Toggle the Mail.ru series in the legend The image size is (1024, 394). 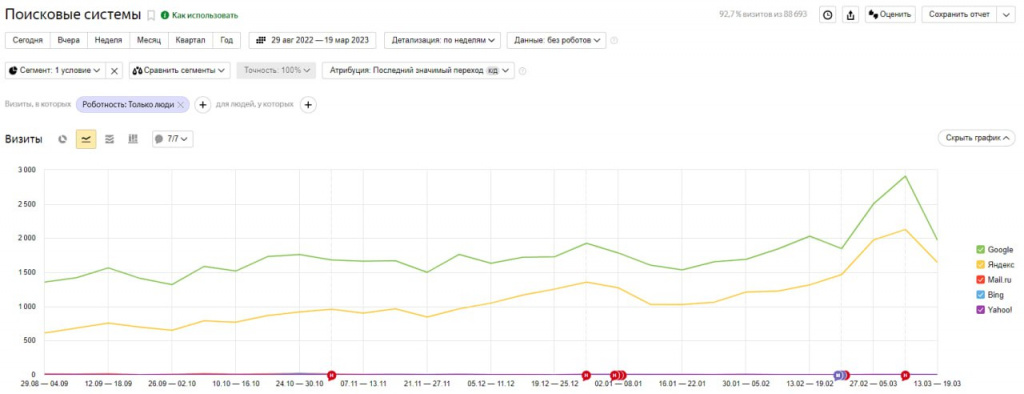tap(993, 280)
